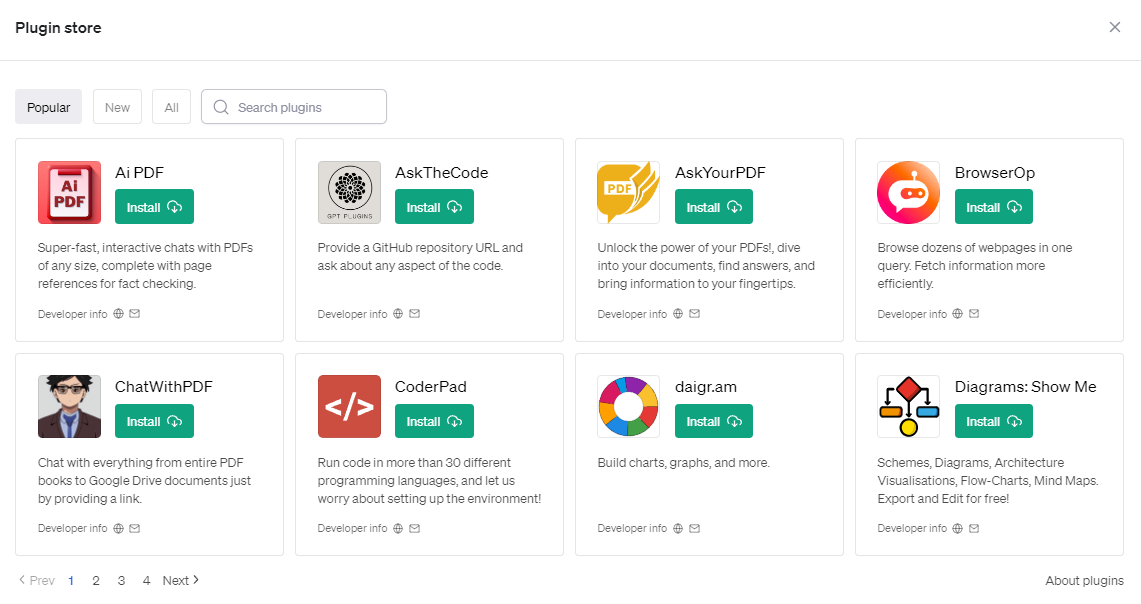This screenshot has height=604, width=1141.
Task: Open AskTheCode developer email icon
Action: pos(415,314)
